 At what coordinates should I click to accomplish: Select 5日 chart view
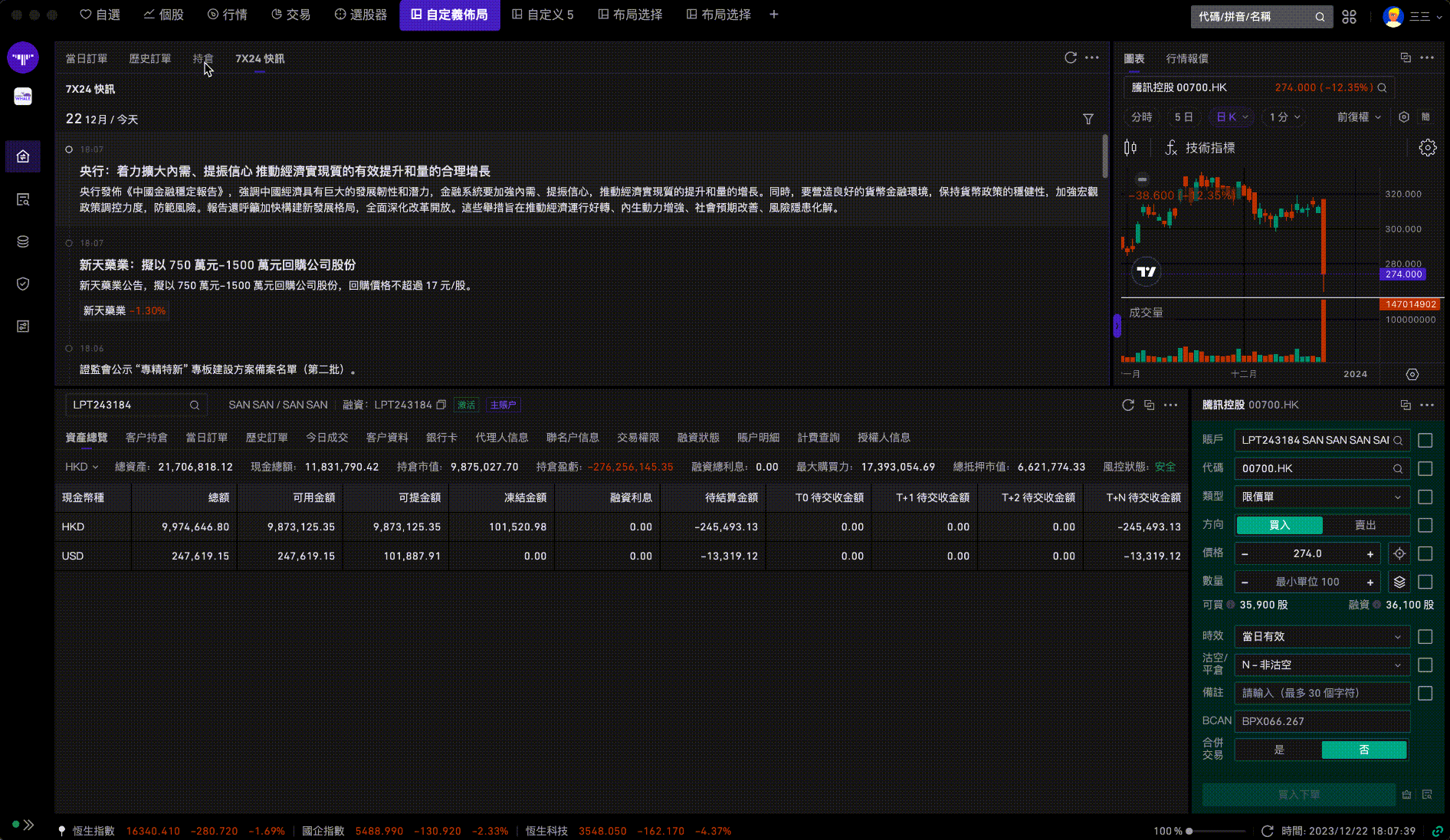click(x=1183, y=117)
